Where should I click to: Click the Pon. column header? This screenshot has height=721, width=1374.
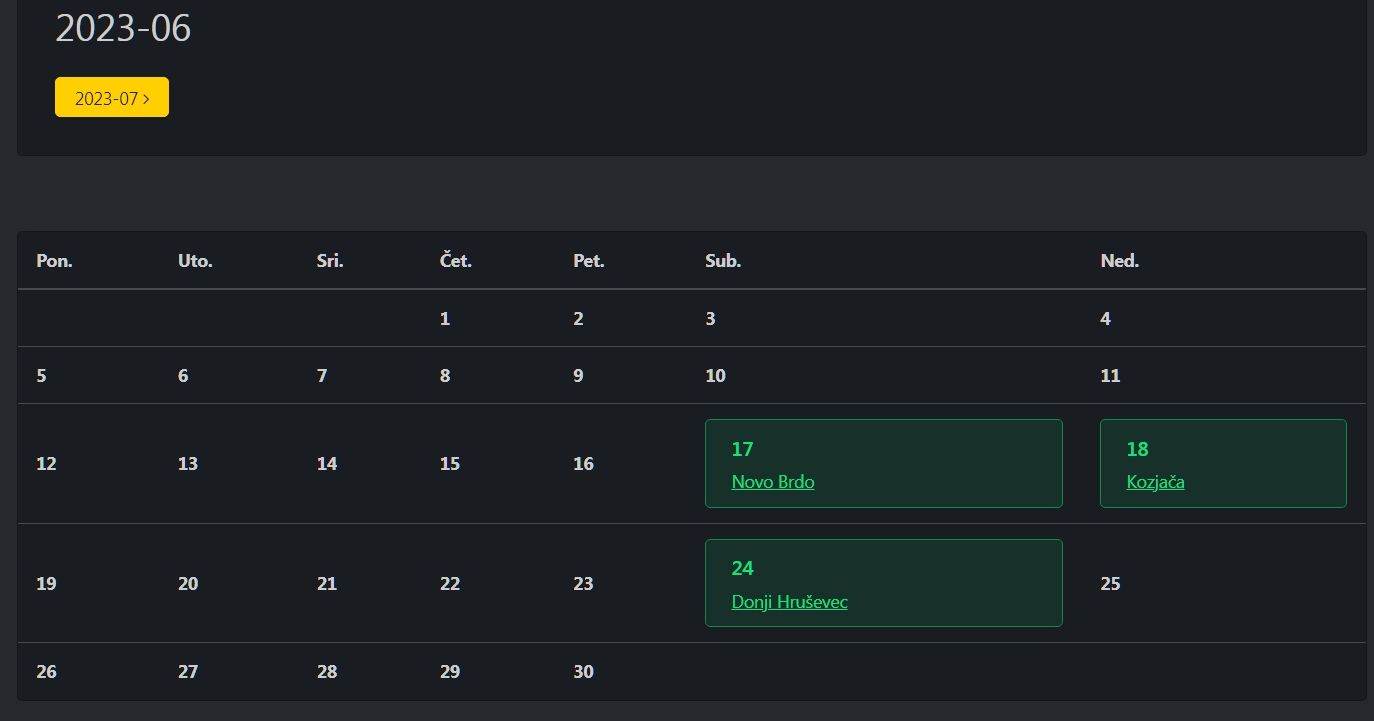pyautogui.click(x=54, y=261)
